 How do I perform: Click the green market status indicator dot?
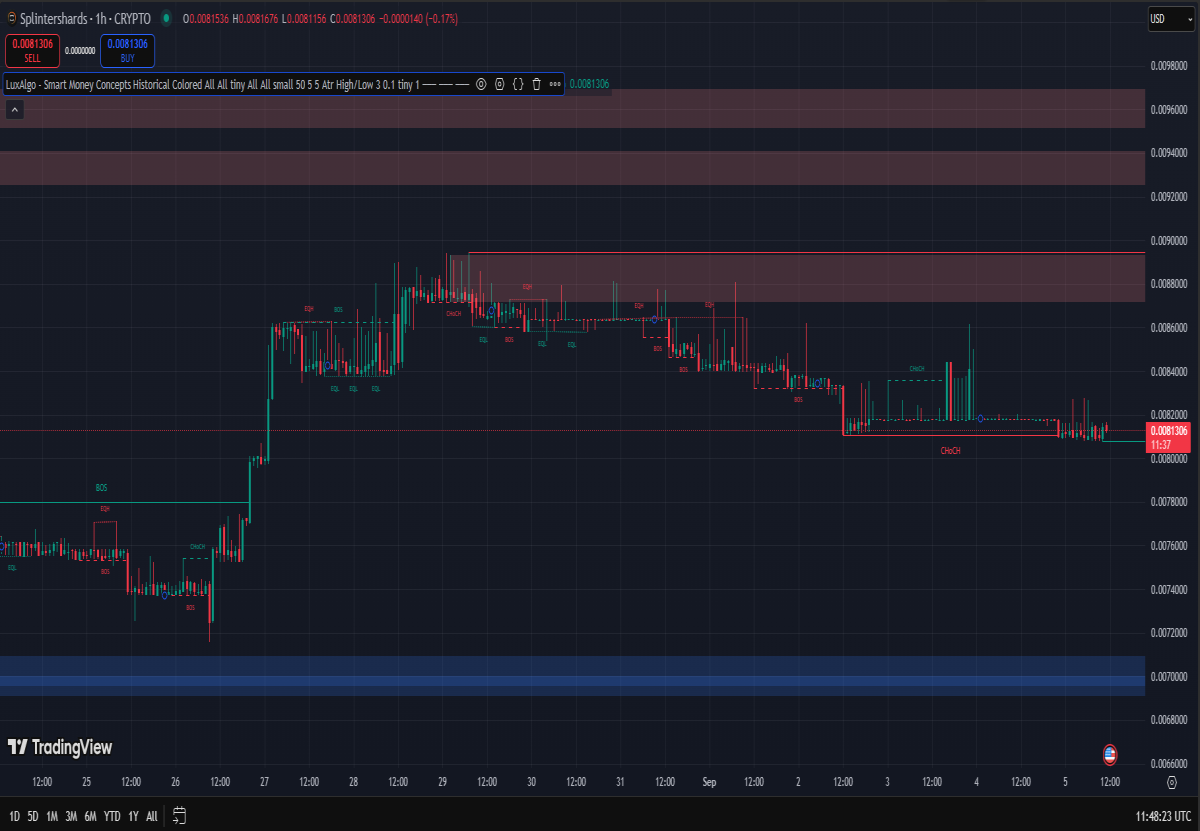[x=165, y=18]
